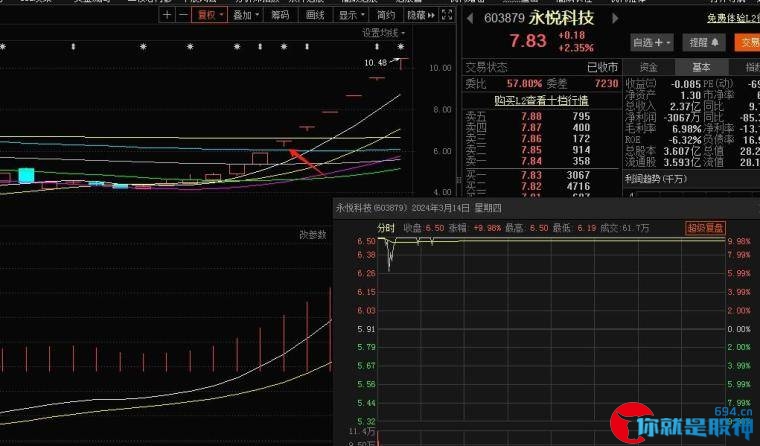
Task: Toggle the 筹码 chip distribution view
Action: 280,15
